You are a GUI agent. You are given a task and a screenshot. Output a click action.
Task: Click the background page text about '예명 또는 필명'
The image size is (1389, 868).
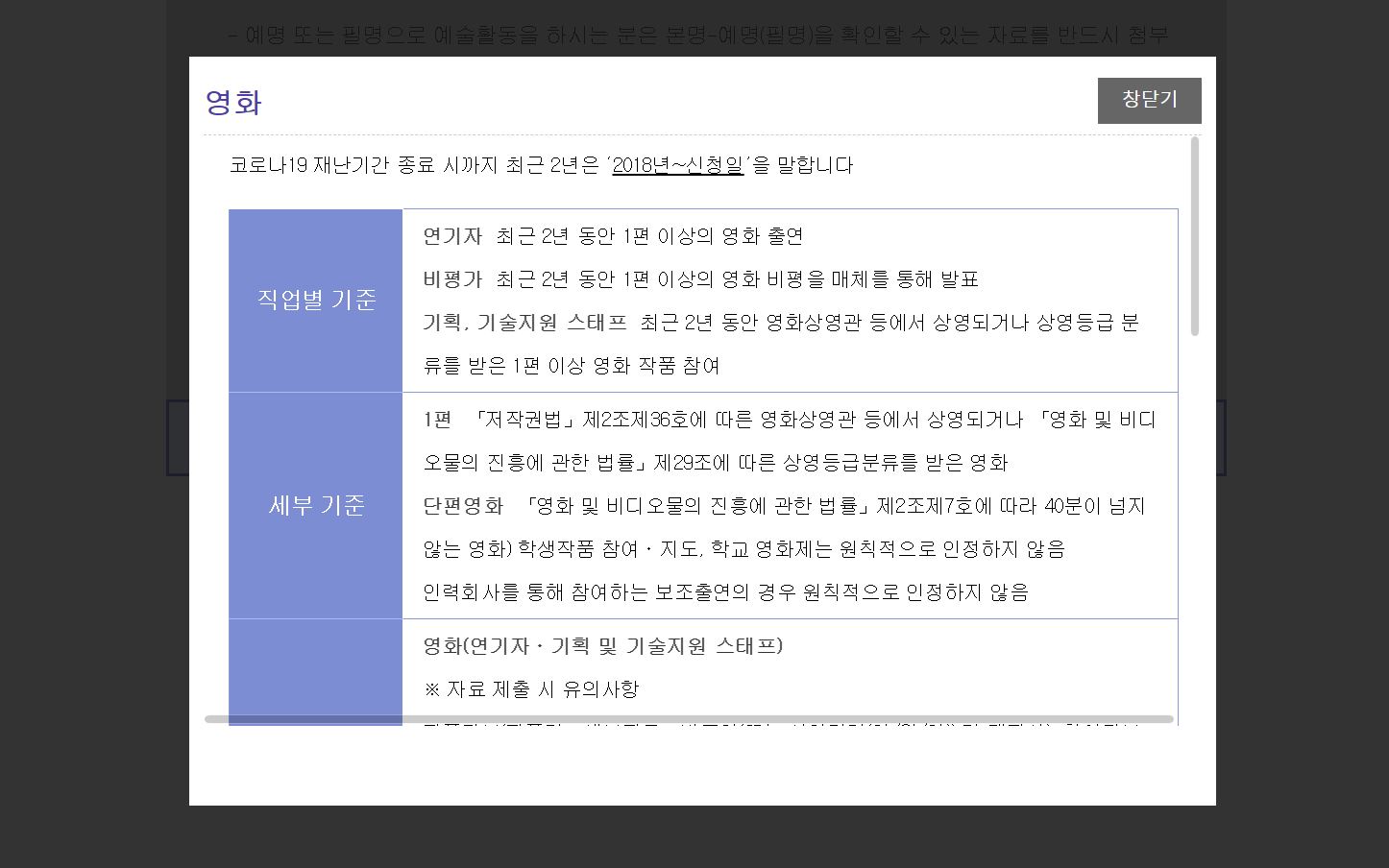tap(698, 36)
